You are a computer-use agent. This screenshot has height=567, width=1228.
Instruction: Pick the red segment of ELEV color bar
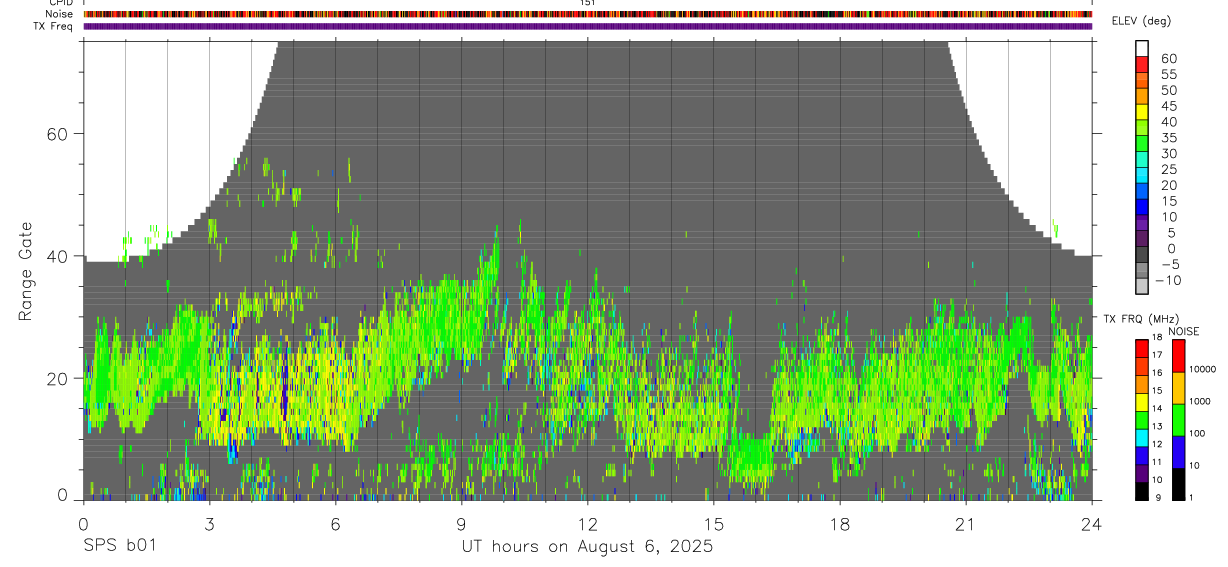pos(1142,63)
